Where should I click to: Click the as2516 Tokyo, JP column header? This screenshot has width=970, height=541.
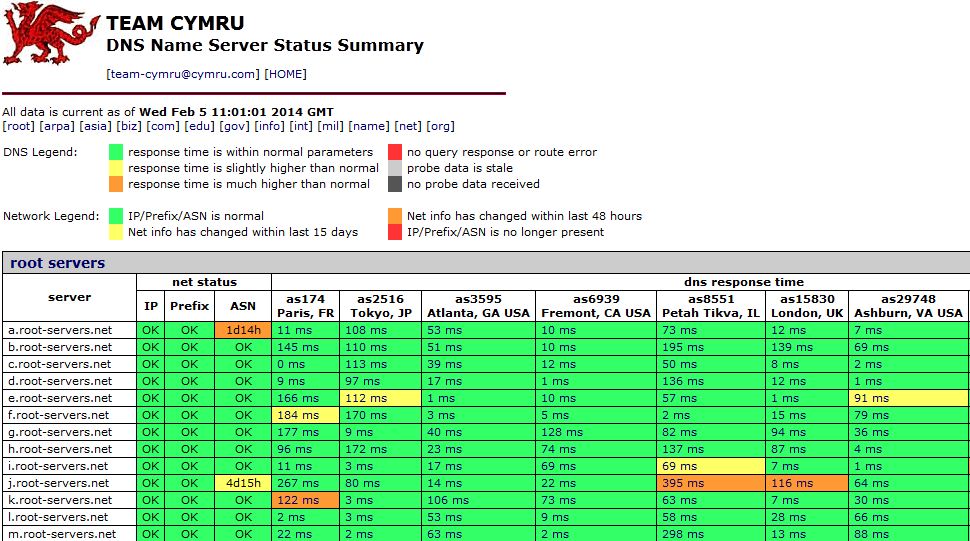pos(380,306)
